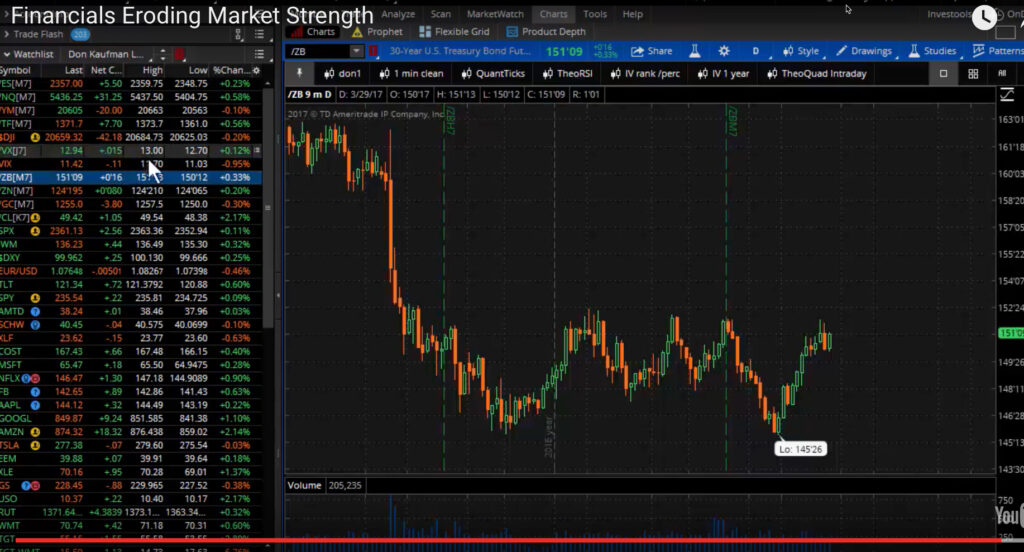This screenshot has height=552, width=1024.
Task: Select single chart layout icon
Action: click(x=943, y=73)
